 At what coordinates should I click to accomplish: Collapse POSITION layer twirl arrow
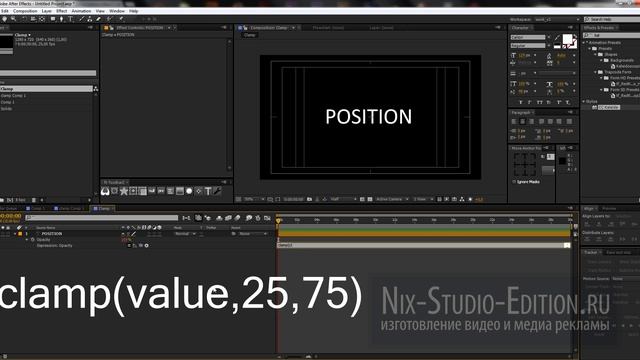click(x=16, y=234)
